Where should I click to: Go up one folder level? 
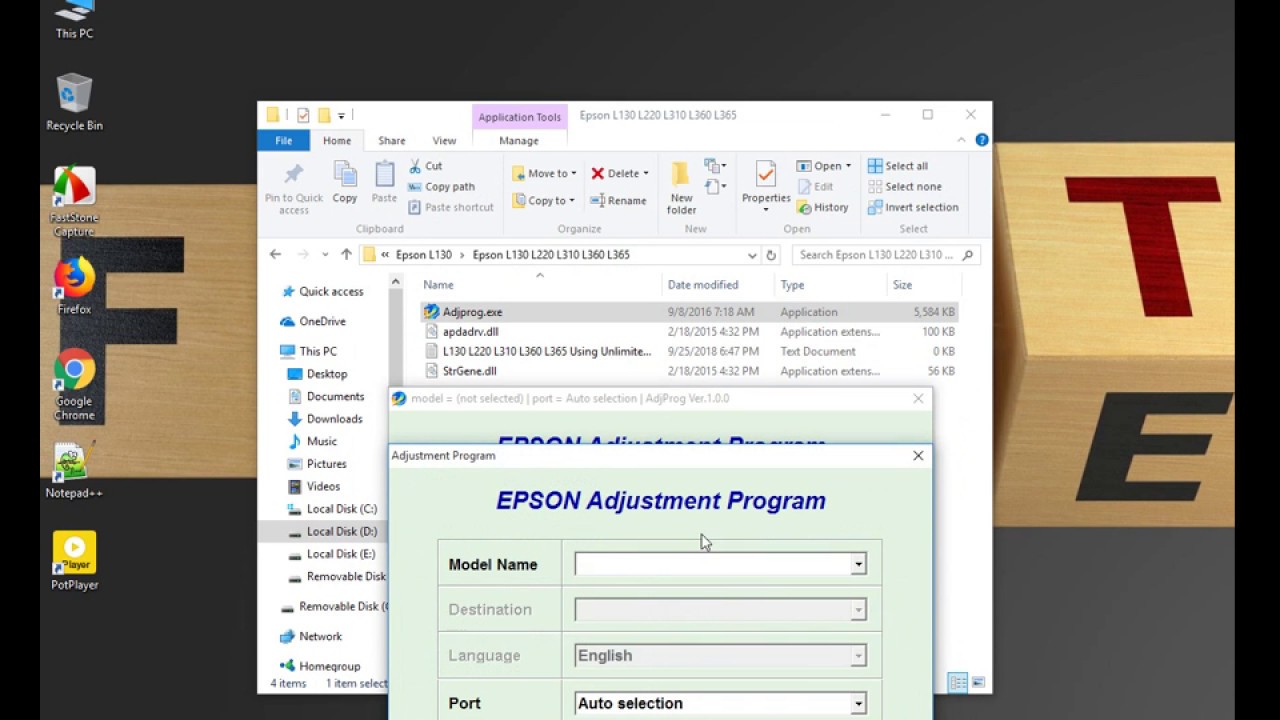[x=346, y=255]
